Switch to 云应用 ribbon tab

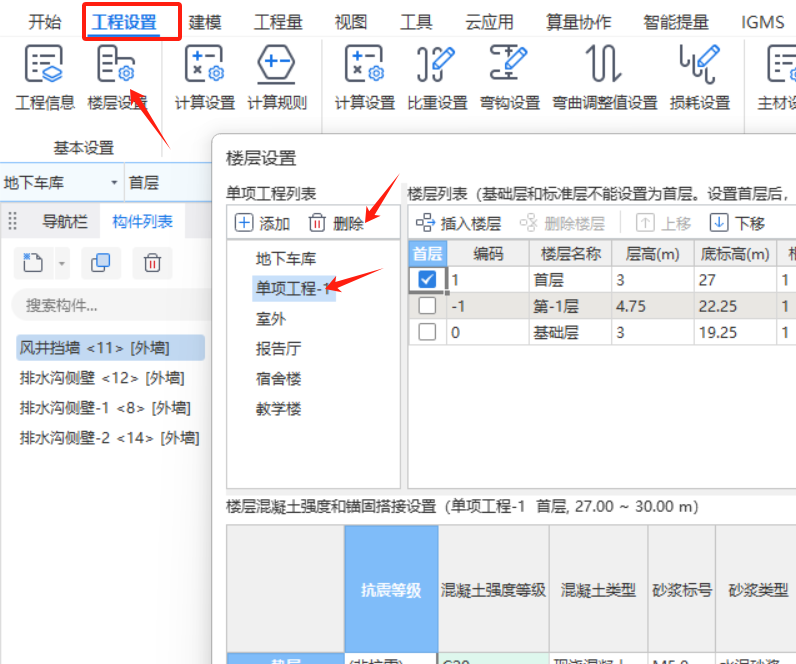pyautogui.click(x=489, y=22)
